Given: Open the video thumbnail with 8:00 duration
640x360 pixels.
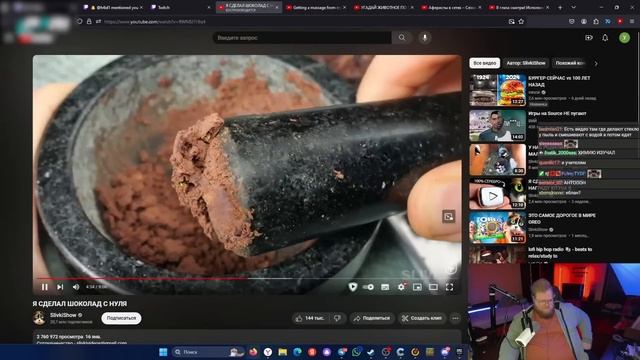Looking at the screenshot, I should pyautogui.click(x=497, y=159).
